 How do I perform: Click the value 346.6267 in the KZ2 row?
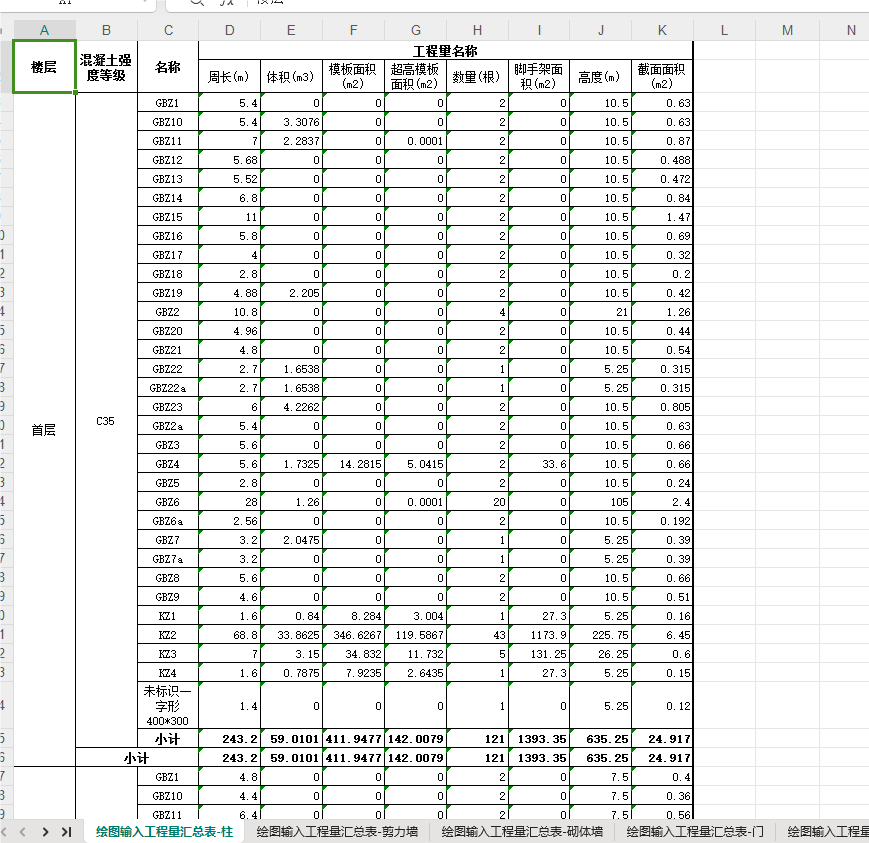(353, 635)
